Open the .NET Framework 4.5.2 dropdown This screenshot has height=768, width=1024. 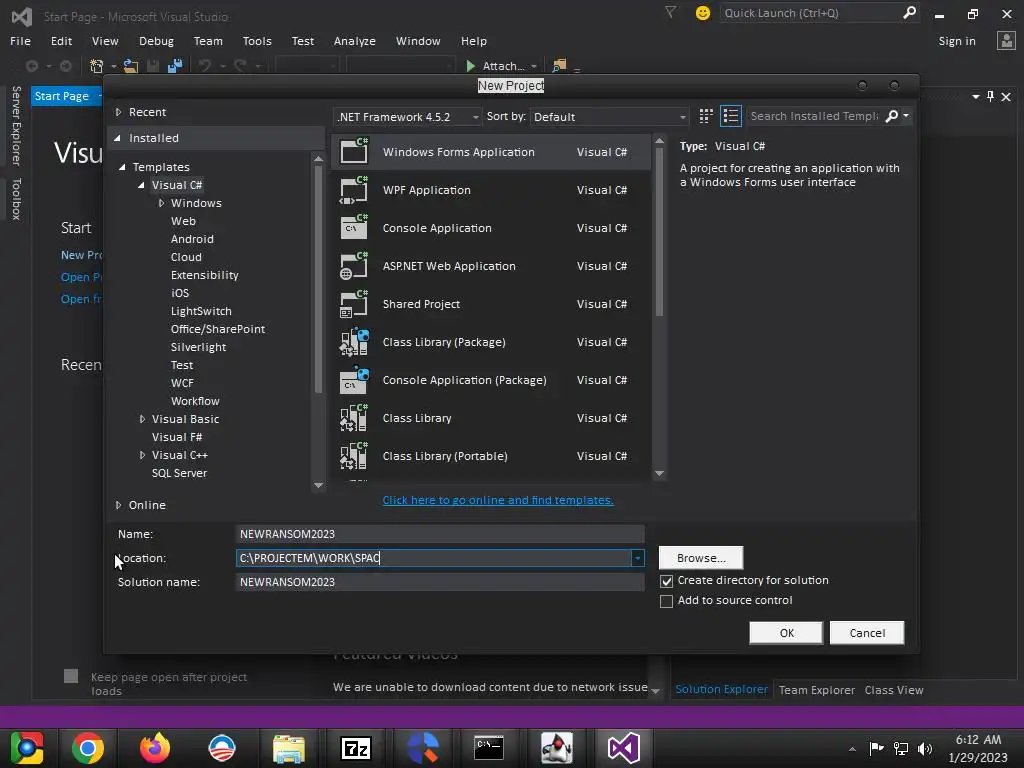[x=408, y=117]
